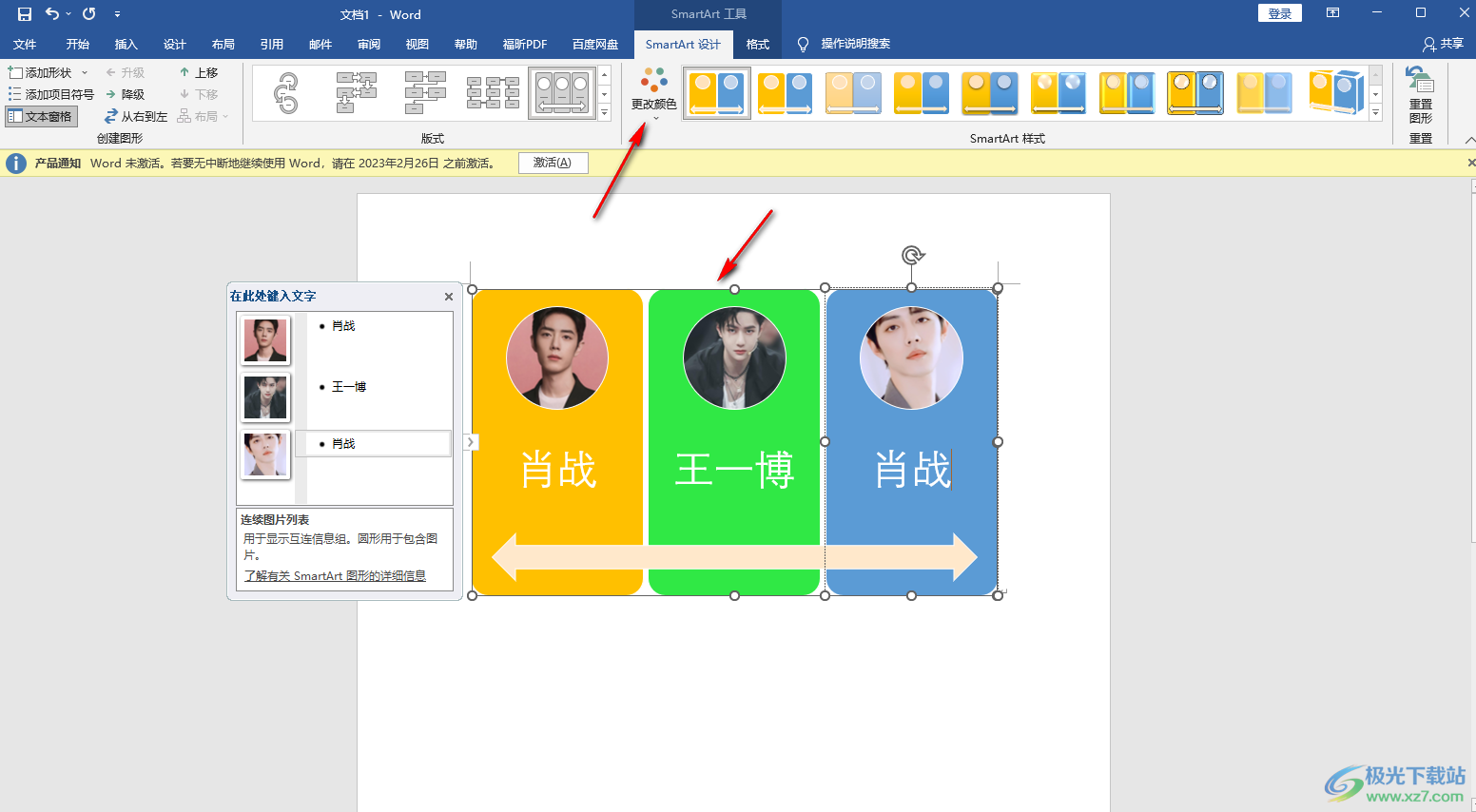
Task: Select the fifth SmartArt style swatch
Action: click(x=991, y=93)
